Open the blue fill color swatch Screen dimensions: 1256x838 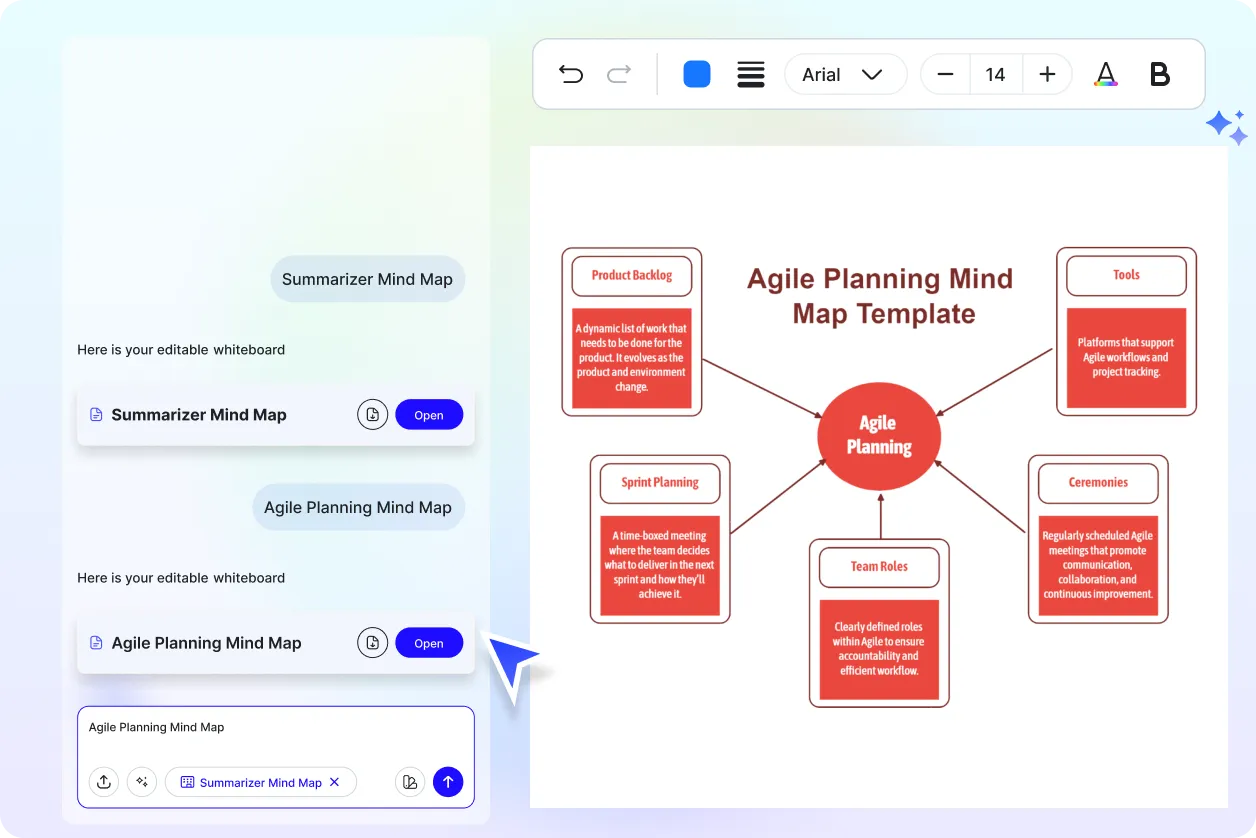pyautogui.click(x=697, y=74)
